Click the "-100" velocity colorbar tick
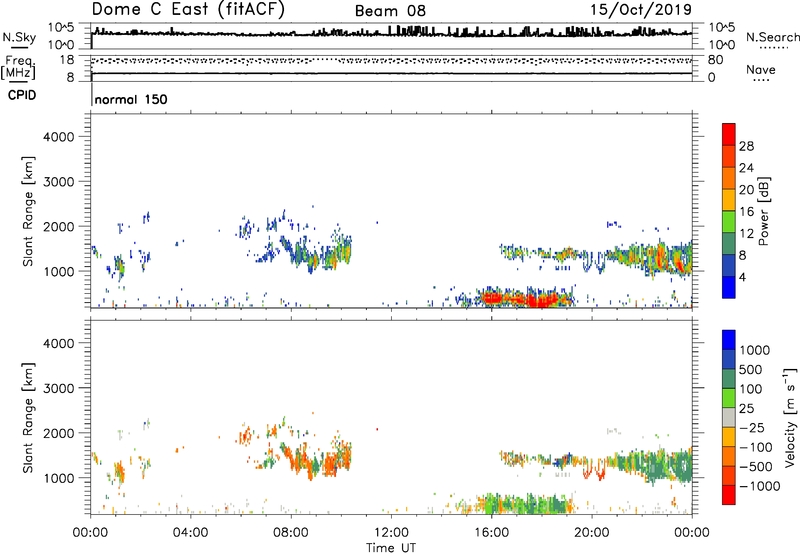Viewport: 800px width, 554px height. (x=756, y=447)
